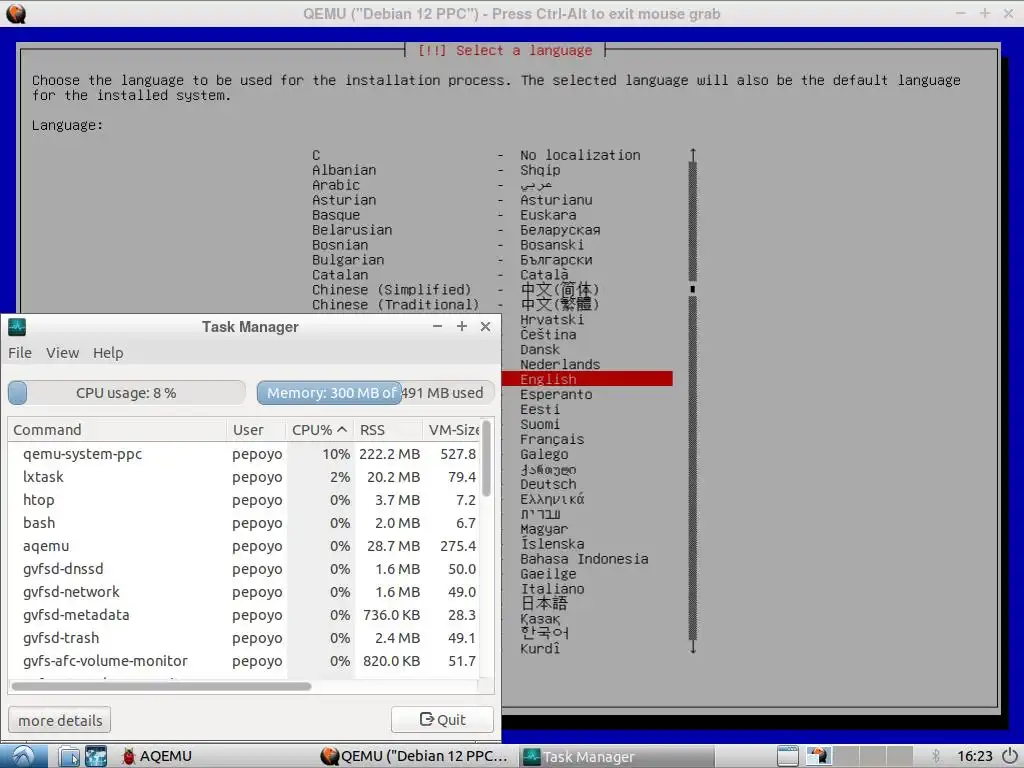
Task: Toggle sort order on CPU% column header
Action: (x=319, y=430)
